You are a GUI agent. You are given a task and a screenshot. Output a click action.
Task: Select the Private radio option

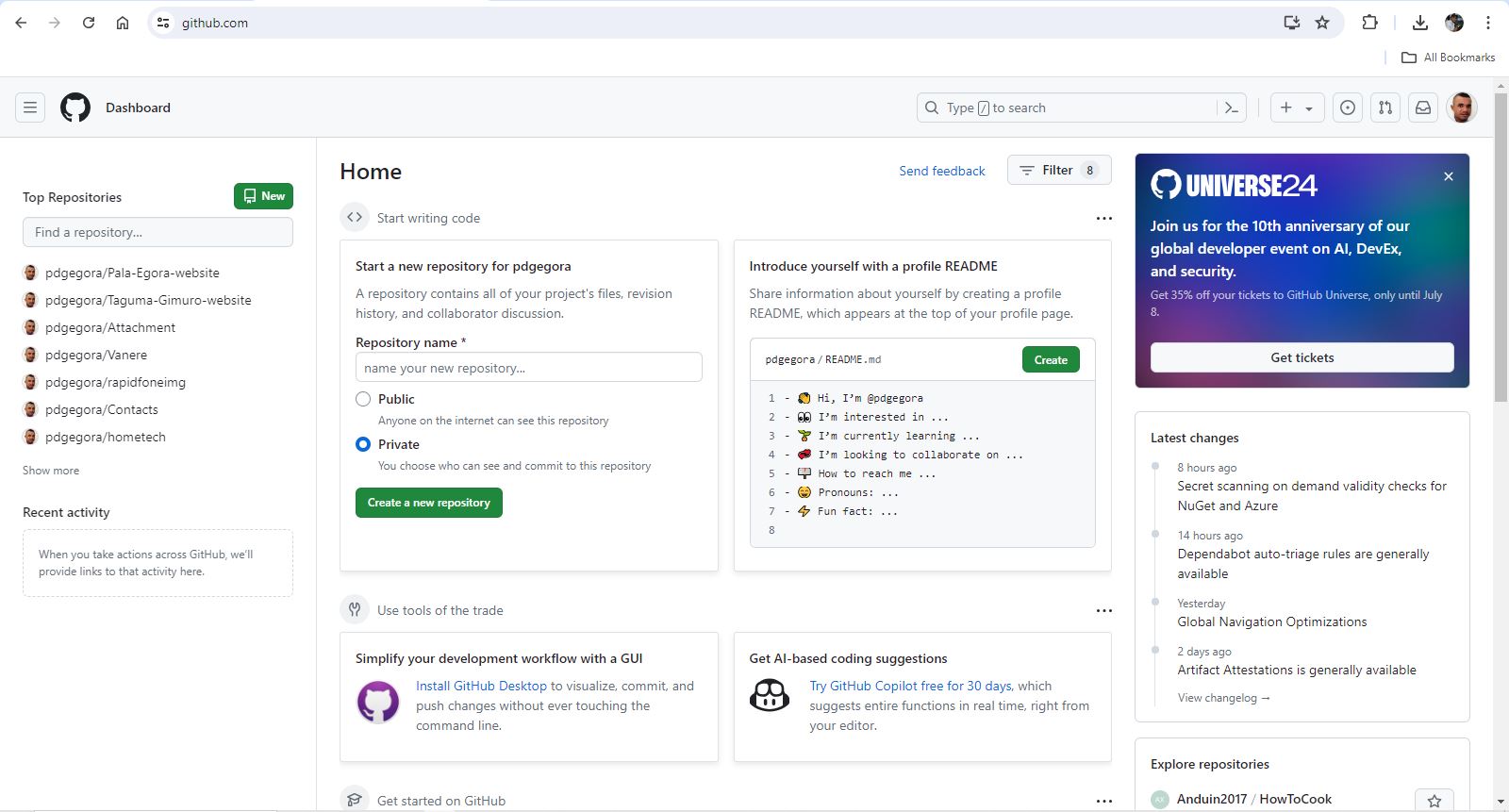[363, 444]
